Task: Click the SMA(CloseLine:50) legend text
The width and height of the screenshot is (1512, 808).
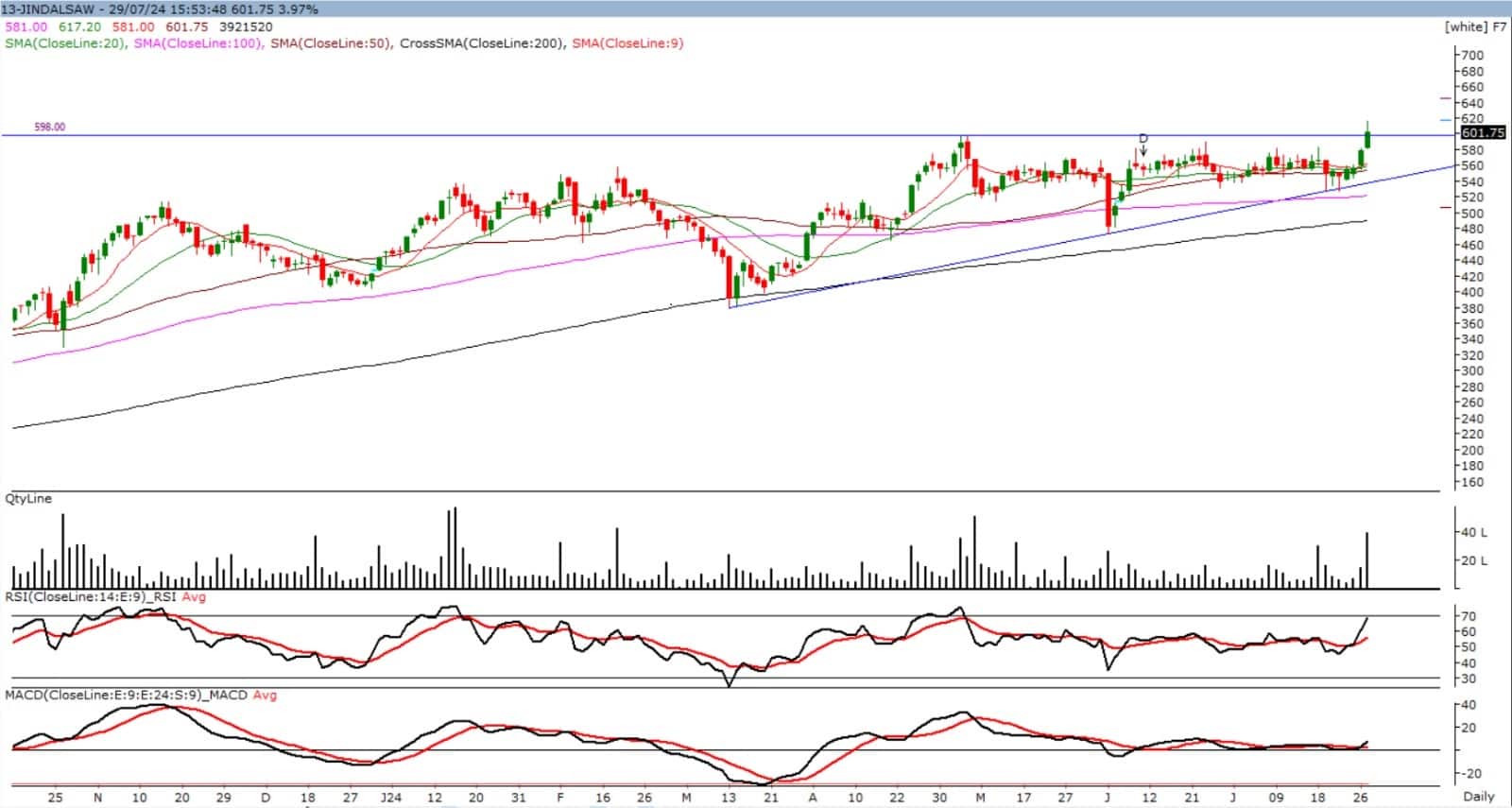Action: 330,43
